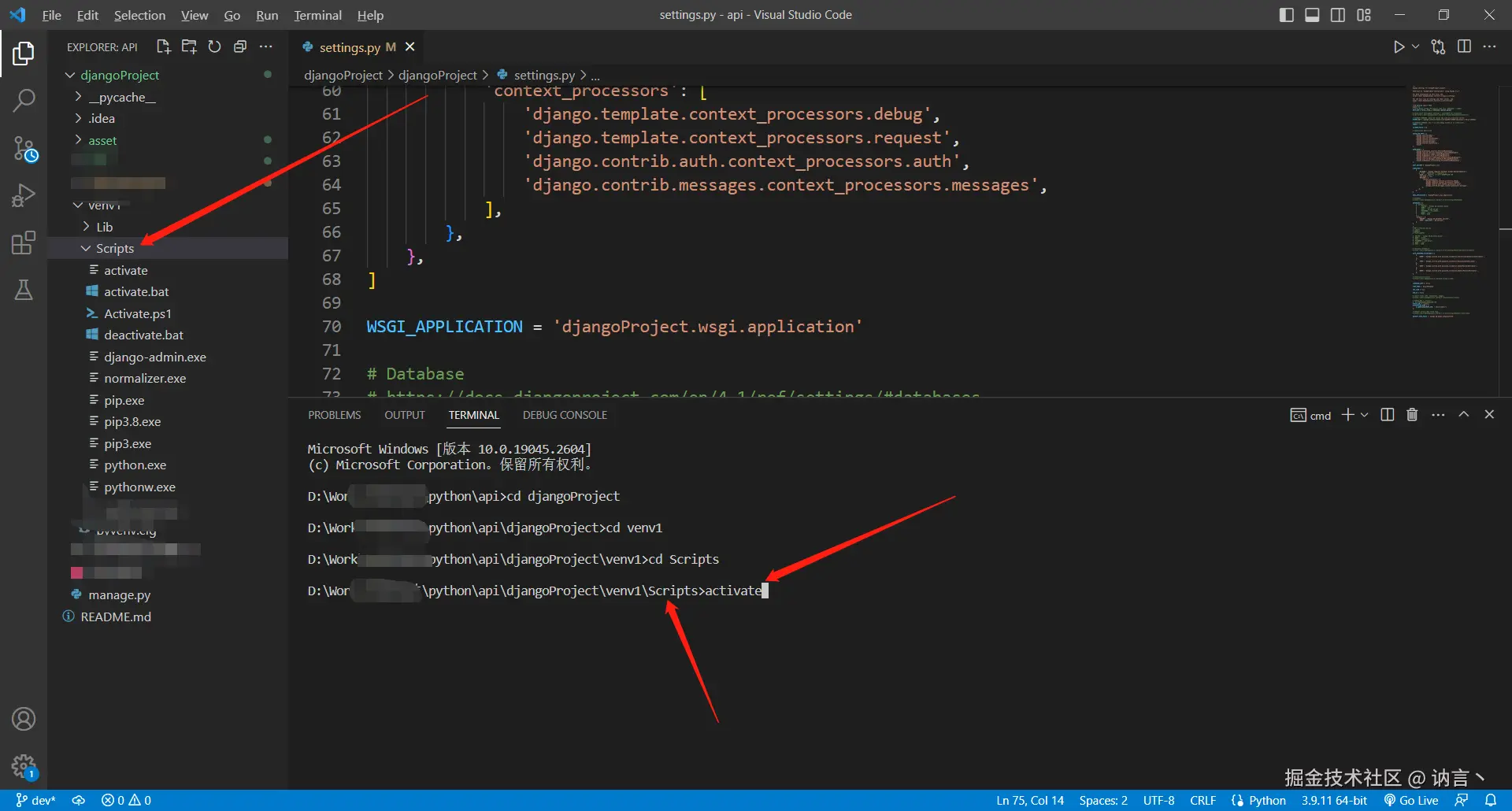This screenshot has height=811, width=1512.
Task: Open the feedback icon in status bar
Action: click(1462, 800)
